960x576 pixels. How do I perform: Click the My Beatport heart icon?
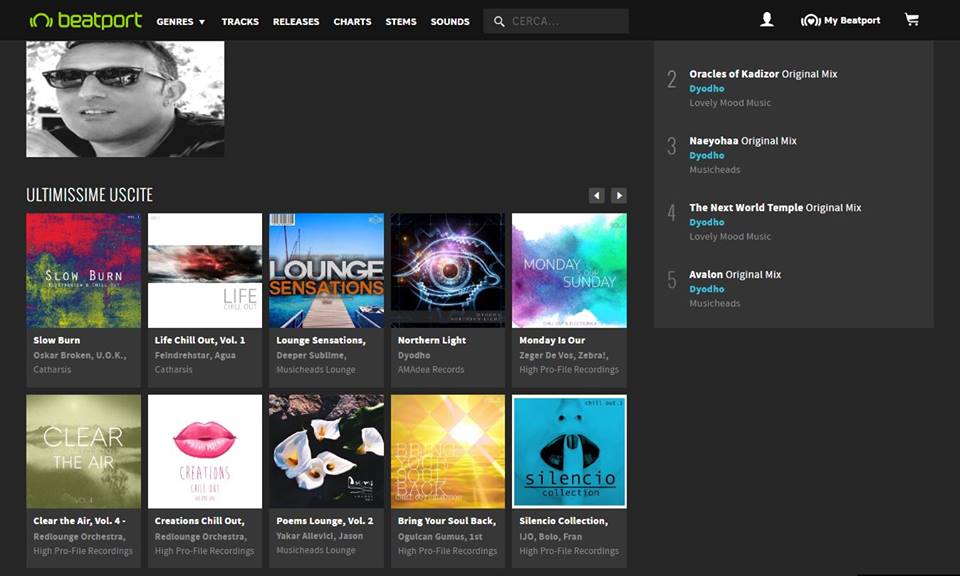810,21
